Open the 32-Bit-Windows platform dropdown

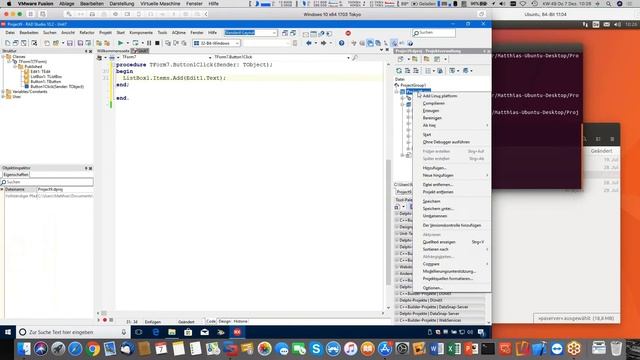pos(217,43)
